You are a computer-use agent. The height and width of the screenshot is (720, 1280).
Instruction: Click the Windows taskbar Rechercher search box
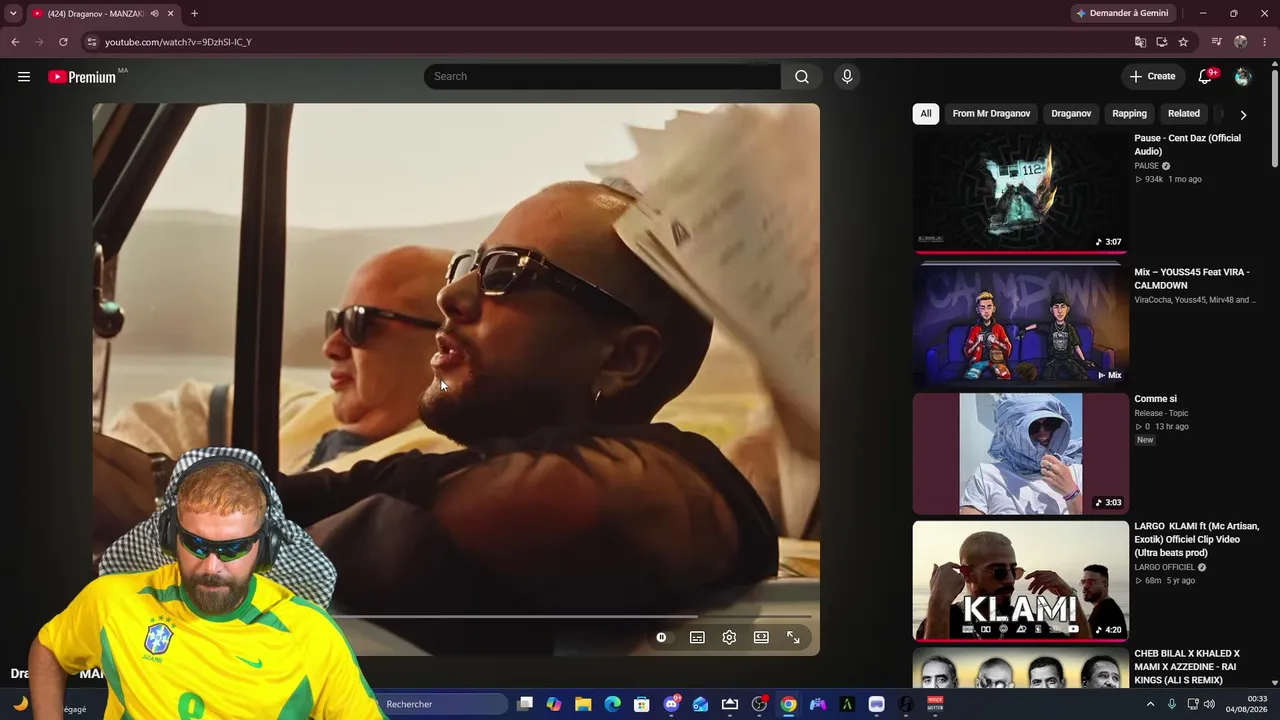pos(440,704)
